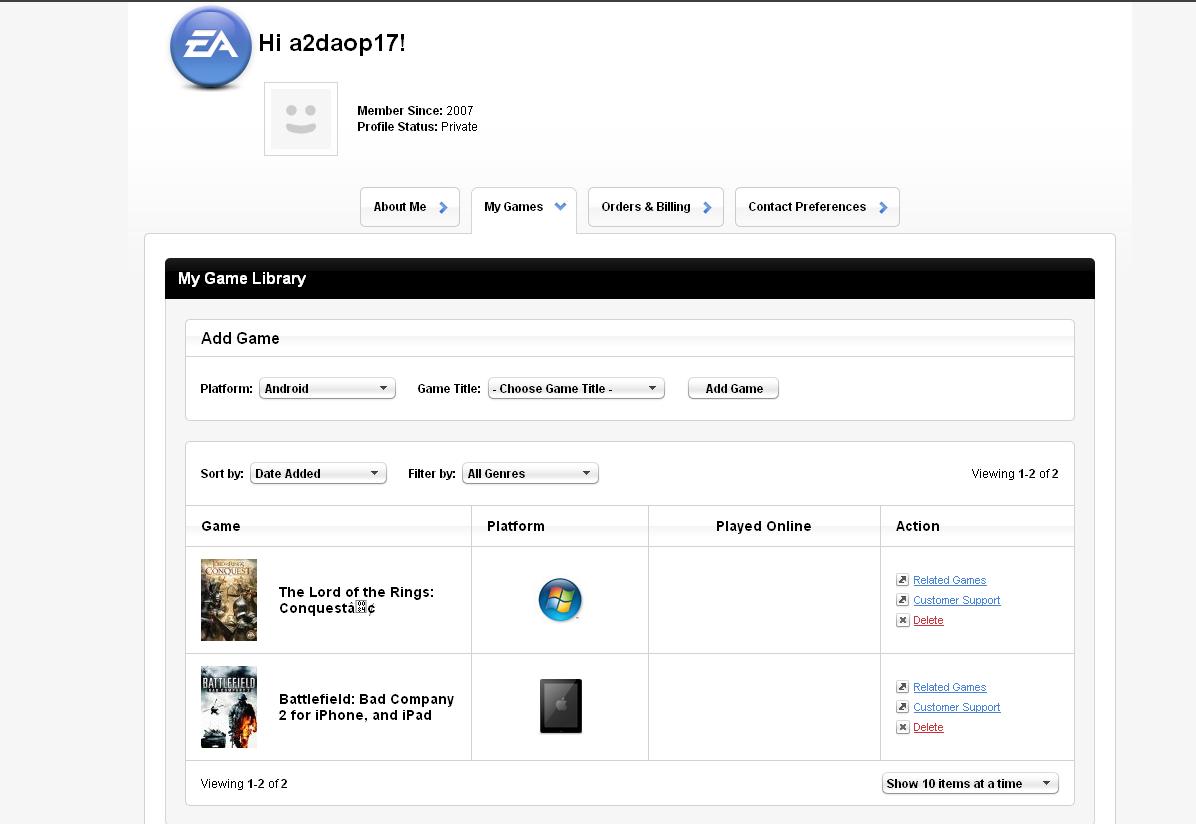1196x824 pixels.
Task: Click the Related Games icon for Lord of the Rings
Action: point(902,580)
